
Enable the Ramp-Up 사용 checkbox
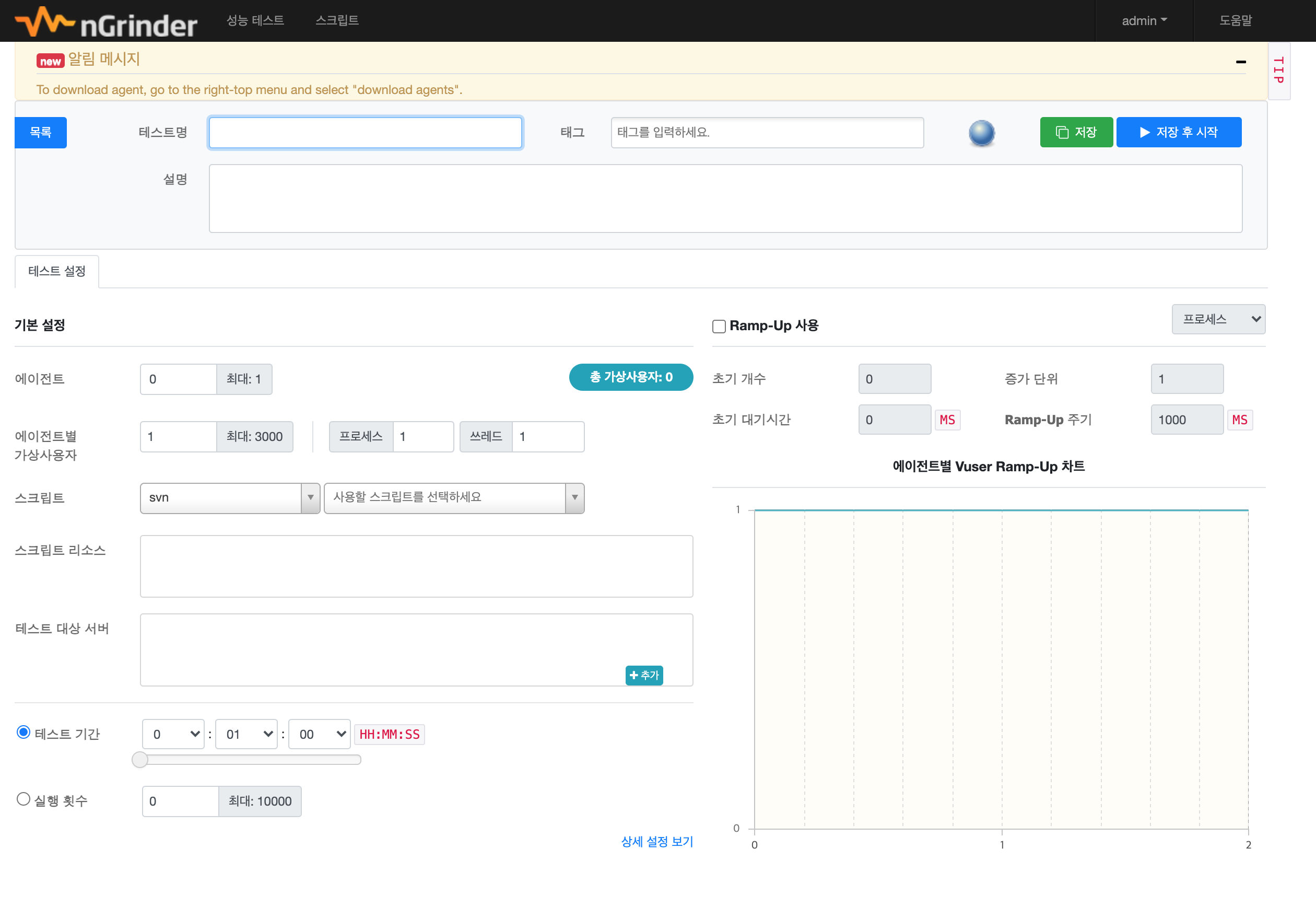tap(719, 326)
